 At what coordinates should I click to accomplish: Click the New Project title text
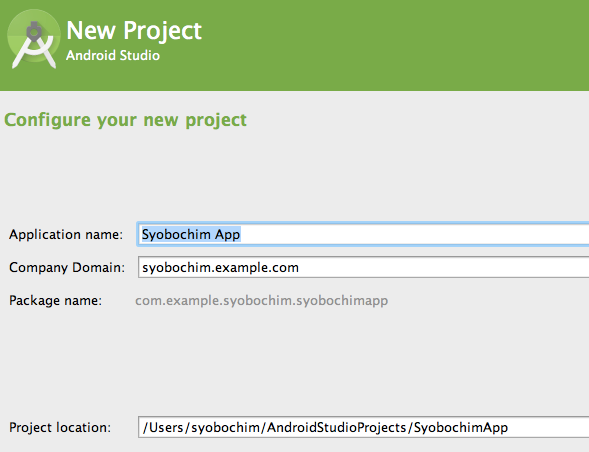point(134,31)
